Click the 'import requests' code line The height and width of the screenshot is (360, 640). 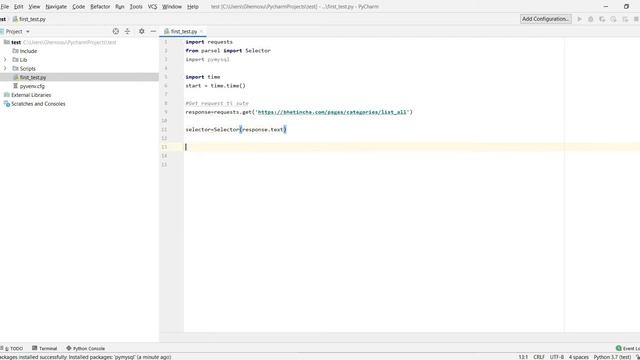point(209,42)
